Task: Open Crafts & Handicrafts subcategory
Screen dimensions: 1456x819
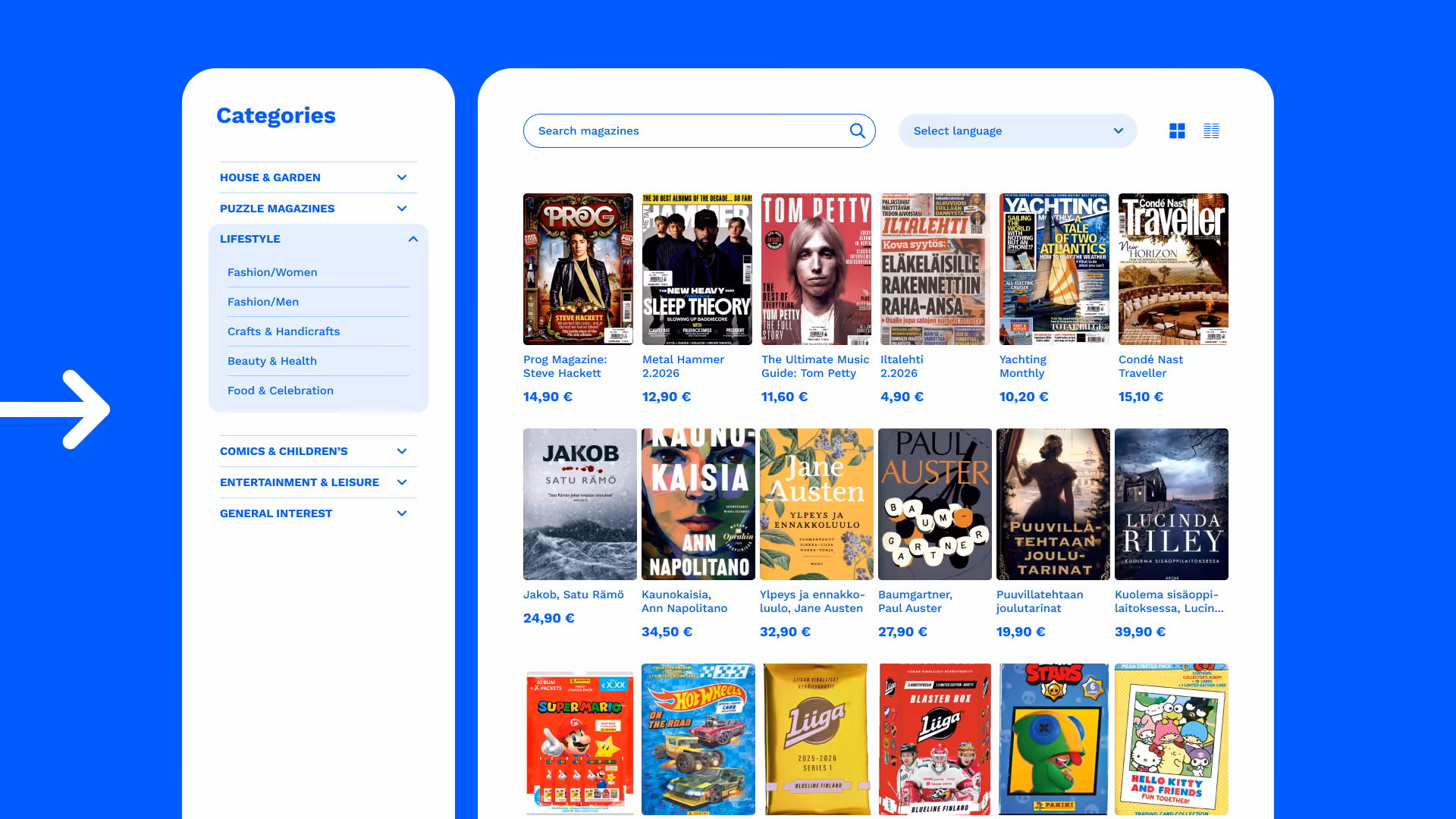Action: (x=284, y=331)
